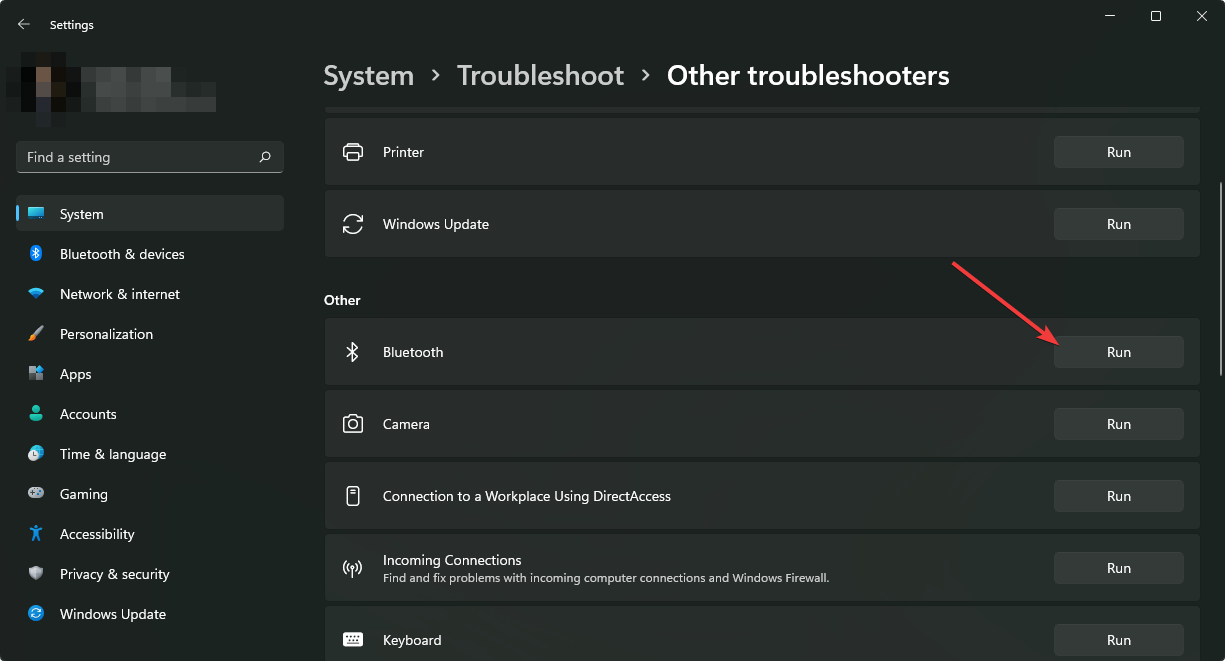Open Time & language settings

(150, 454)
